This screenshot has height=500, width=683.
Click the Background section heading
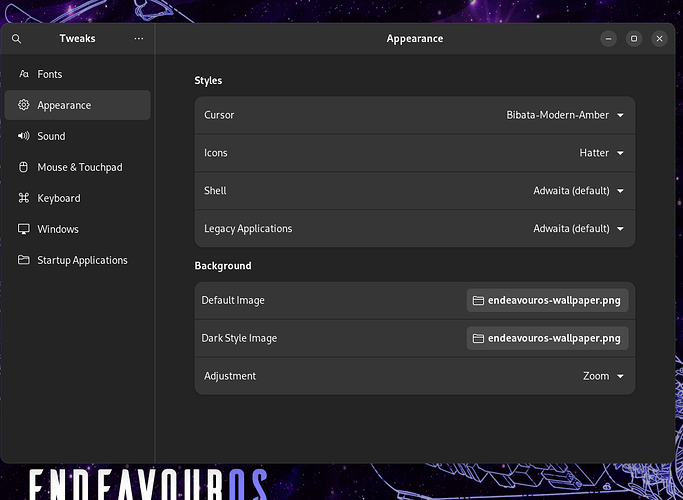tap(223, 266)
